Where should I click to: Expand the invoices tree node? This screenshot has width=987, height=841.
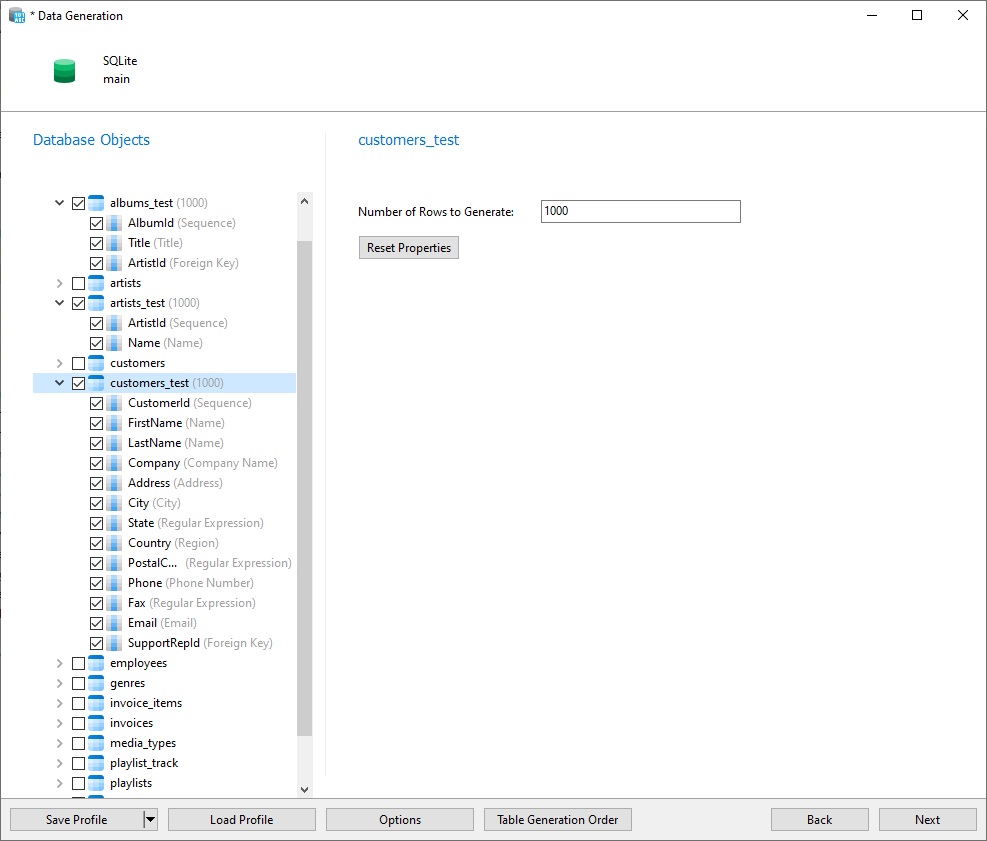[59, 723]
